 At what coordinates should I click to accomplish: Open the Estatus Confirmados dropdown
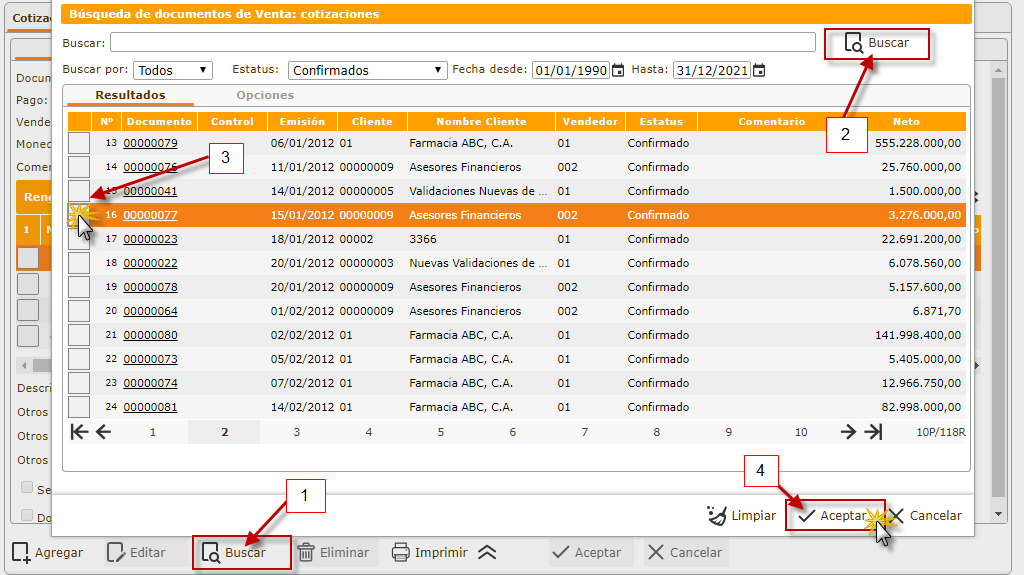[x=368, y=71]
